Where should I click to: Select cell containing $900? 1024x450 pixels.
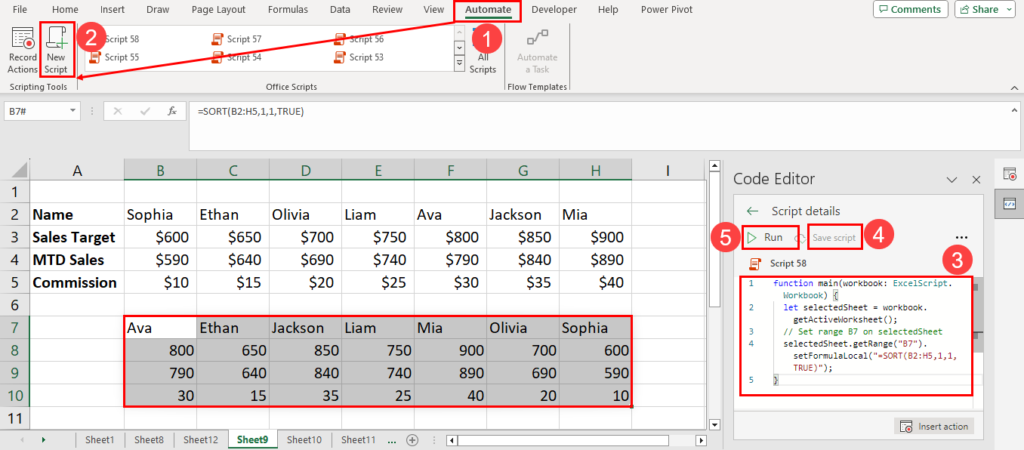tap(596, 237)
